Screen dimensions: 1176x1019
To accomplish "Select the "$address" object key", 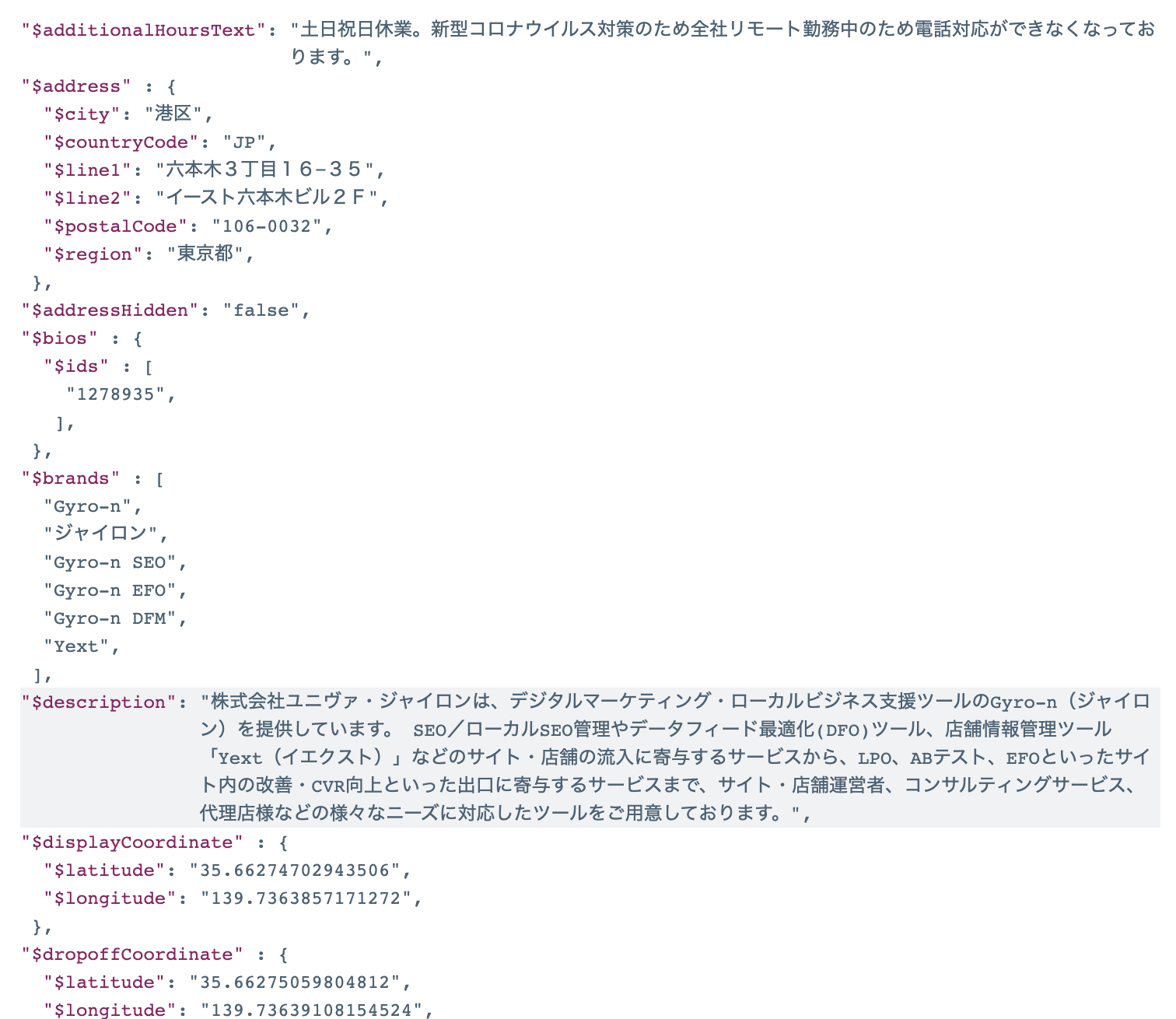I will [x=76, y=86].
